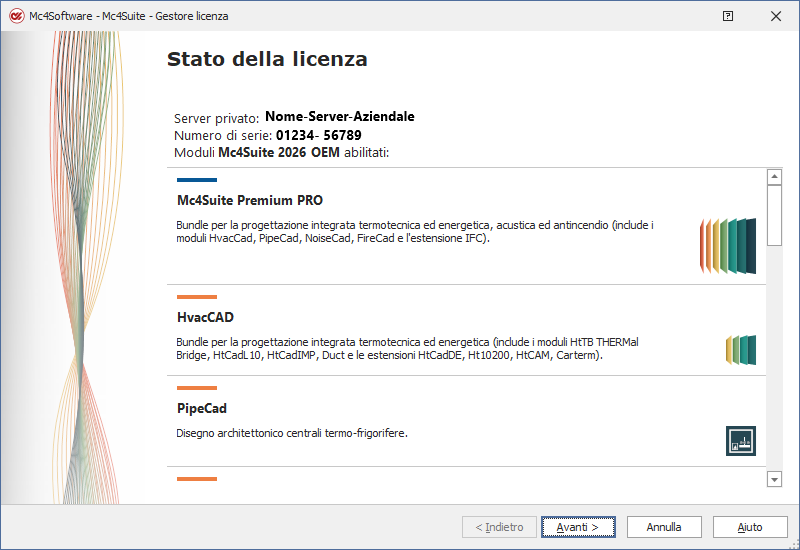Screen dimensions: 800x550
Task: Click the blue bar above Mc4Suite Premium PRO
Action: 197,180
